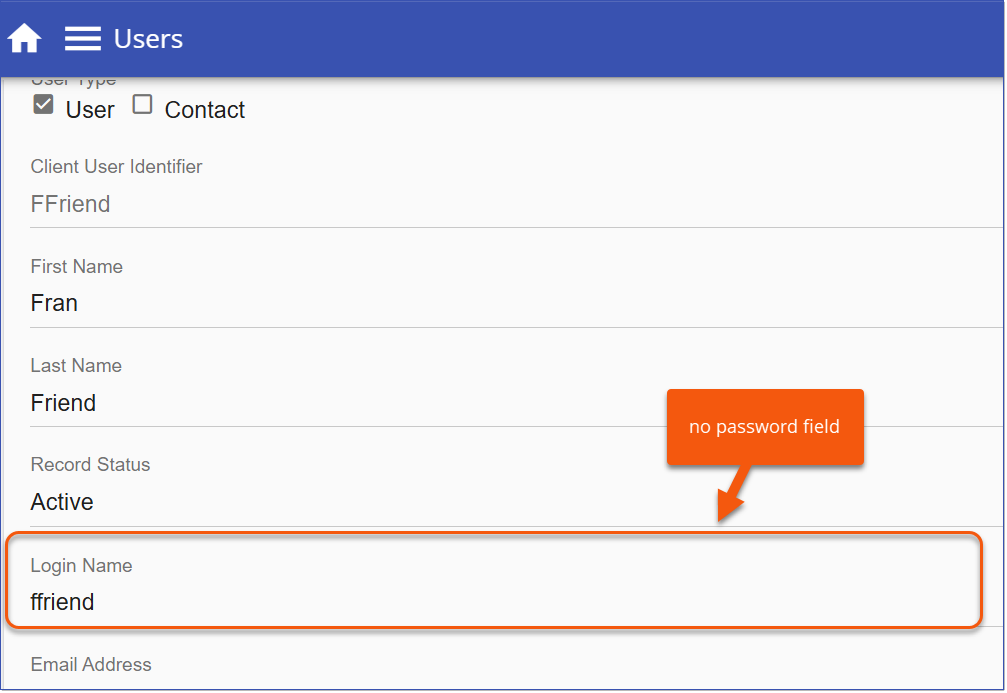The height and width of the screenshot is (693, 1007).
Task: Click the Users page title
Action: point(148,39)
